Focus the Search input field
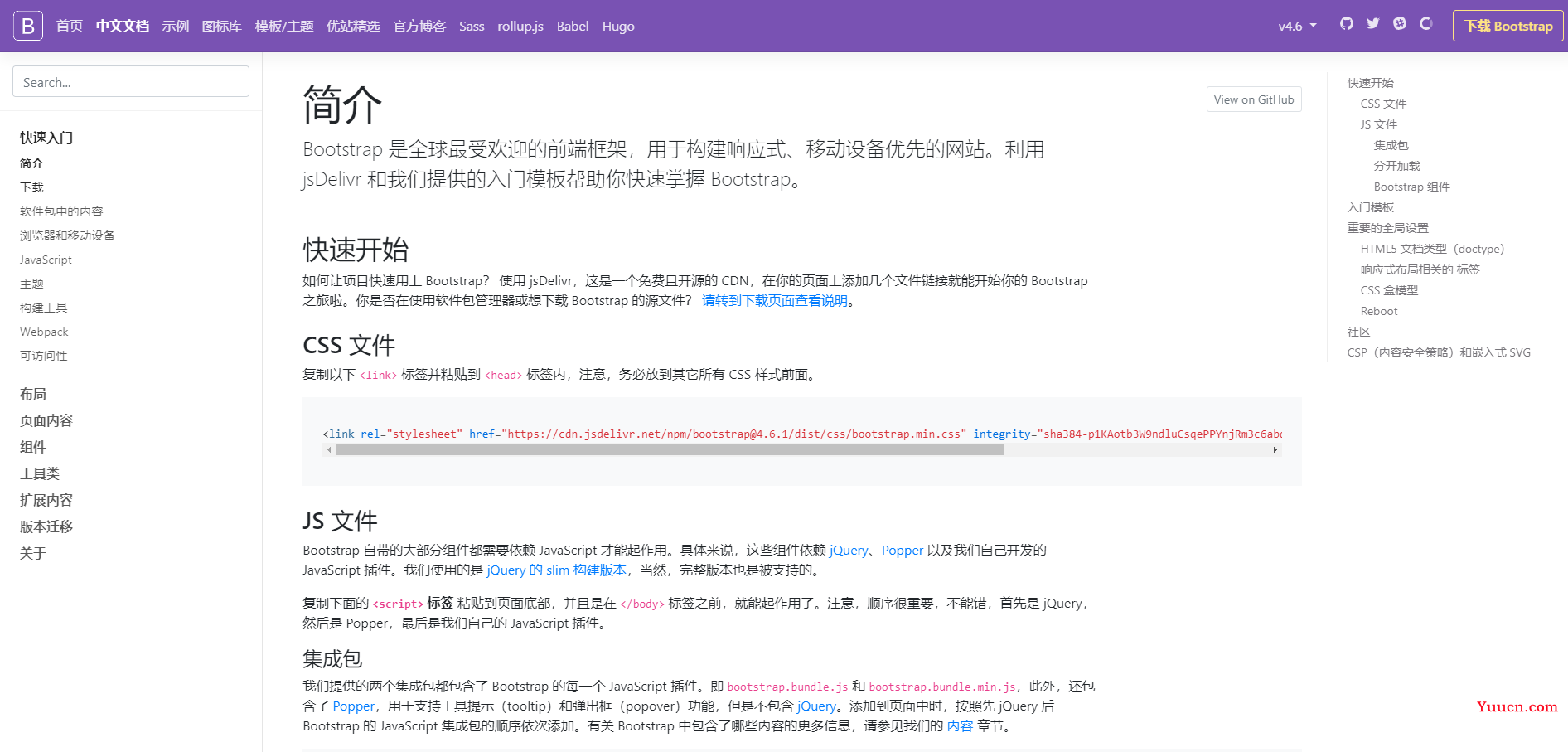 pos(131,81)
